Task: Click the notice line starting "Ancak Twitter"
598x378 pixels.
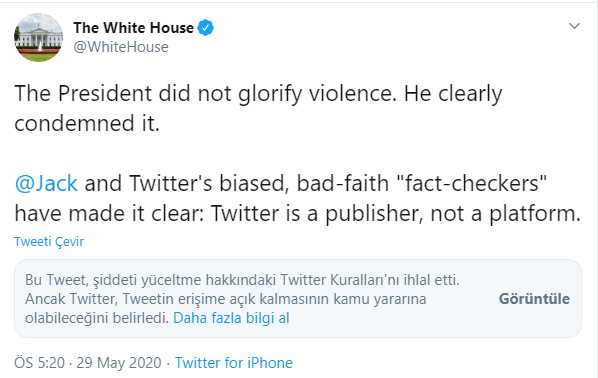Action: click(225, 299)
